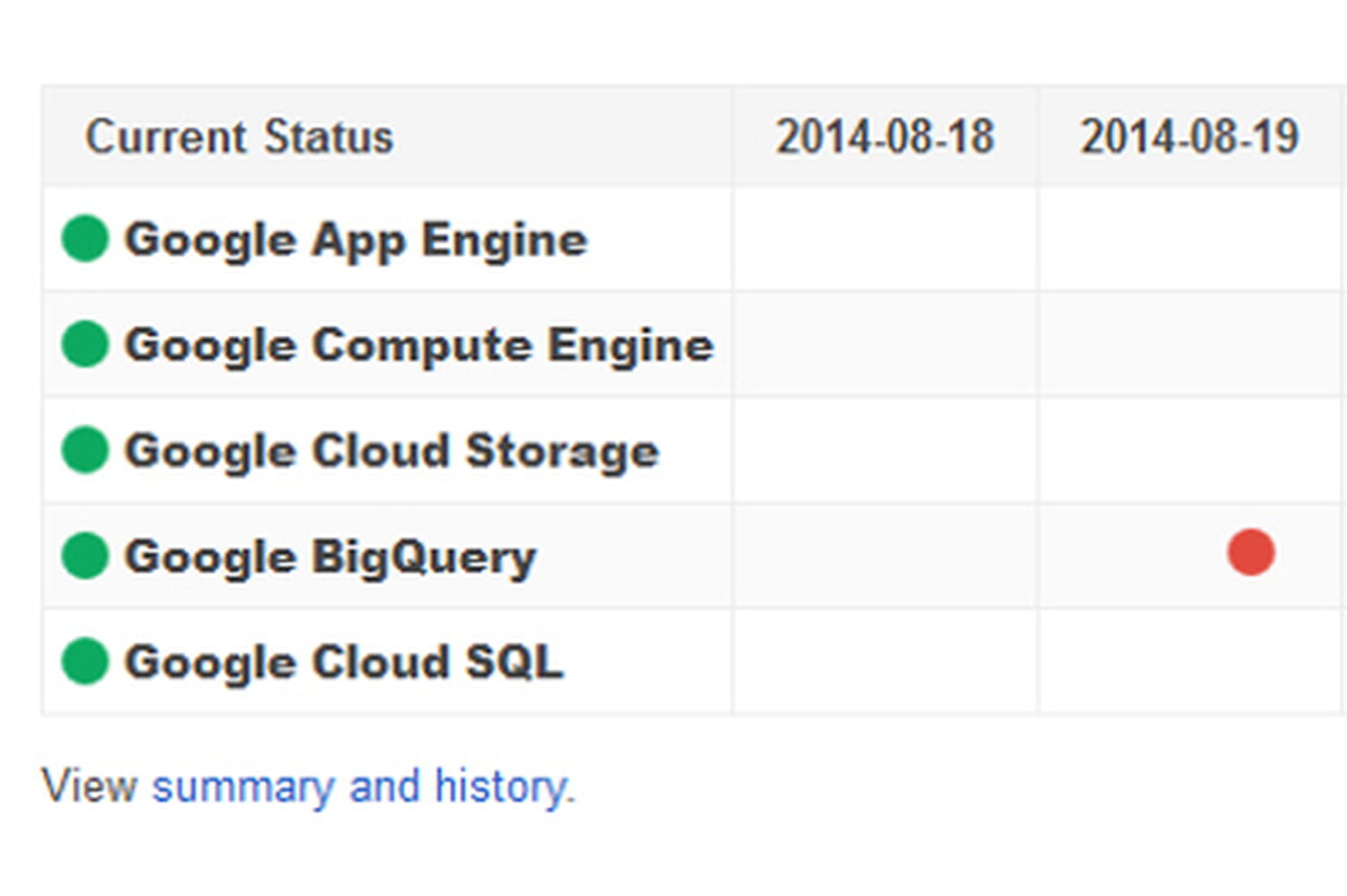Select the Google BigQuery service name
Screen dimensions: 1347x896
330,557
